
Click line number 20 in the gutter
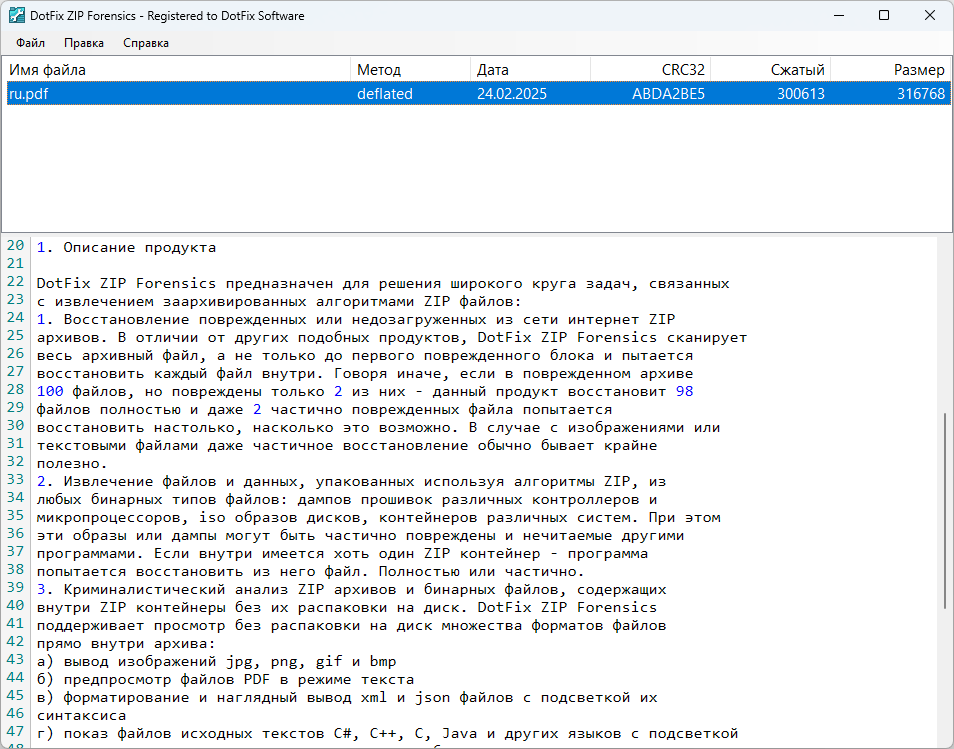[16, 245]
